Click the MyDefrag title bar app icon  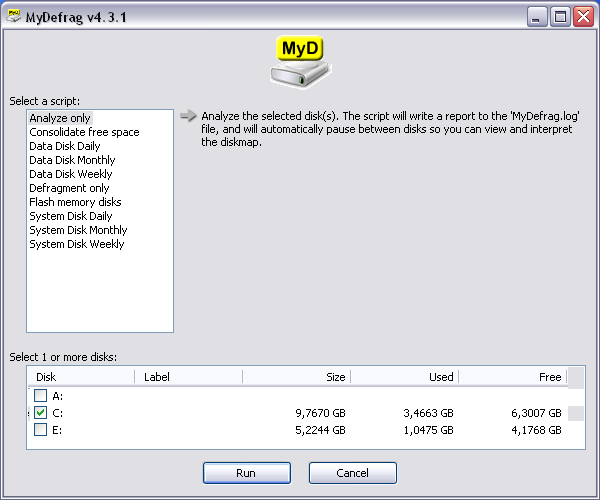tap(14, 16)
